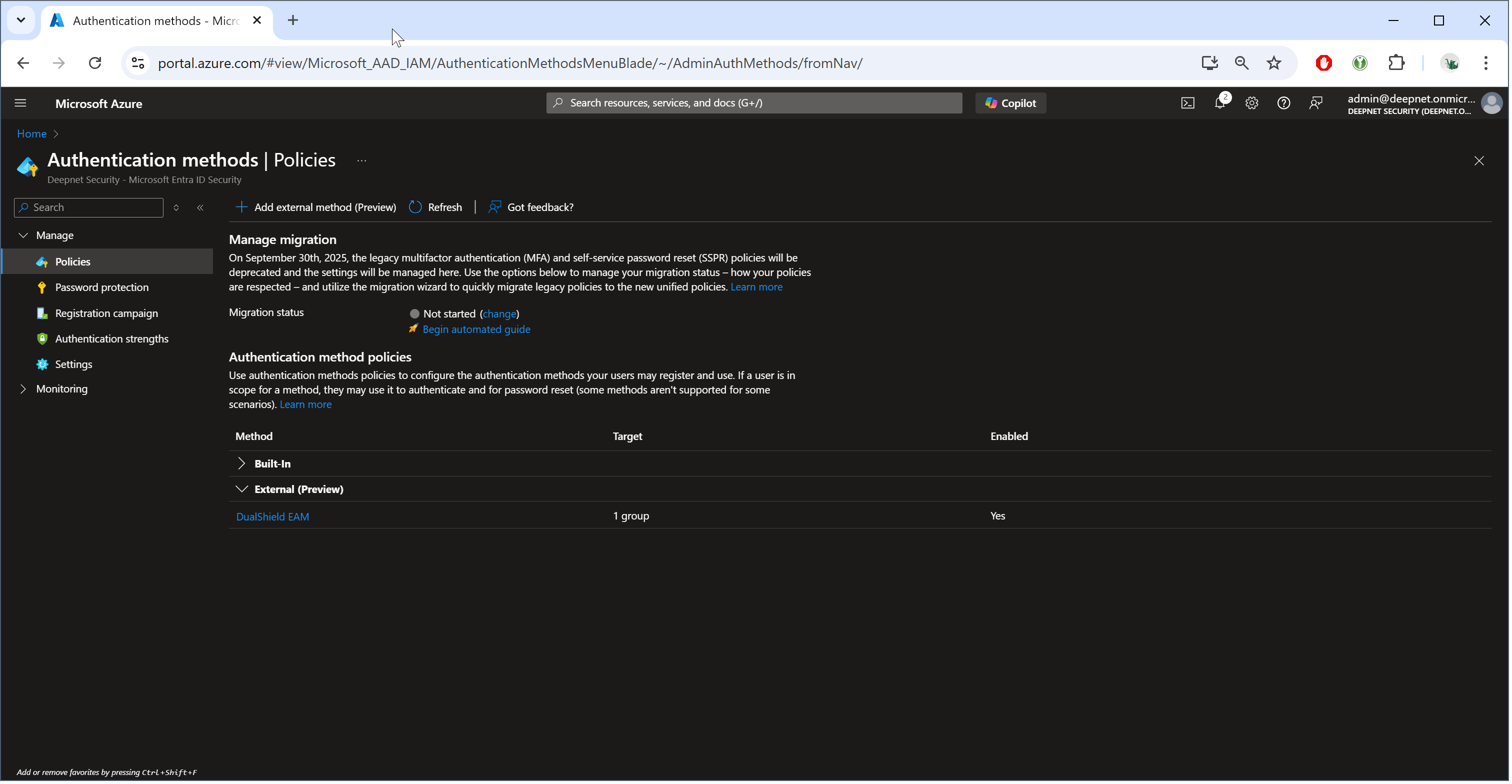The image size is (1512, 784).
Task: Go to Authentication strengths
Action: tap(111, 339)
